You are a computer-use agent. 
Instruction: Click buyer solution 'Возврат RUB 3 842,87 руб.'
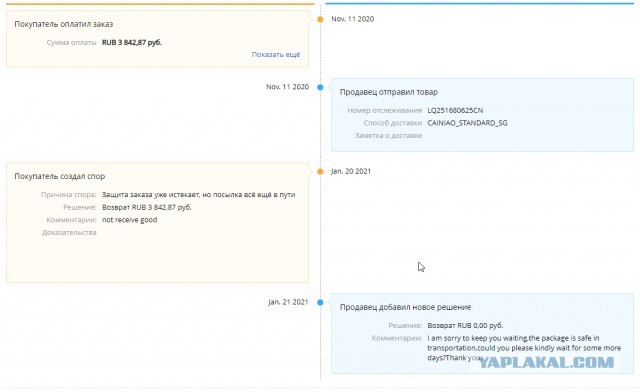tap(147, 207)
